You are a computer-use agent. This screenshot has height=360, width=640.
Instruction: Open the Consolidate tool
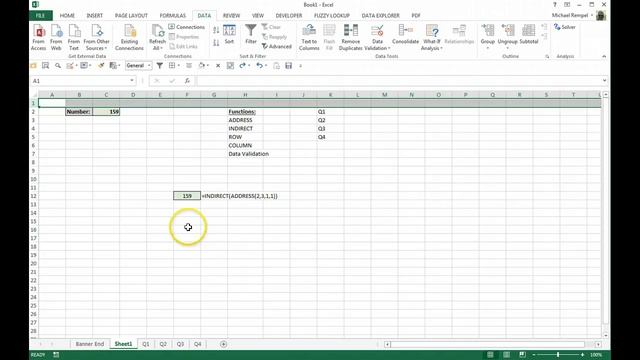(405, 35)
